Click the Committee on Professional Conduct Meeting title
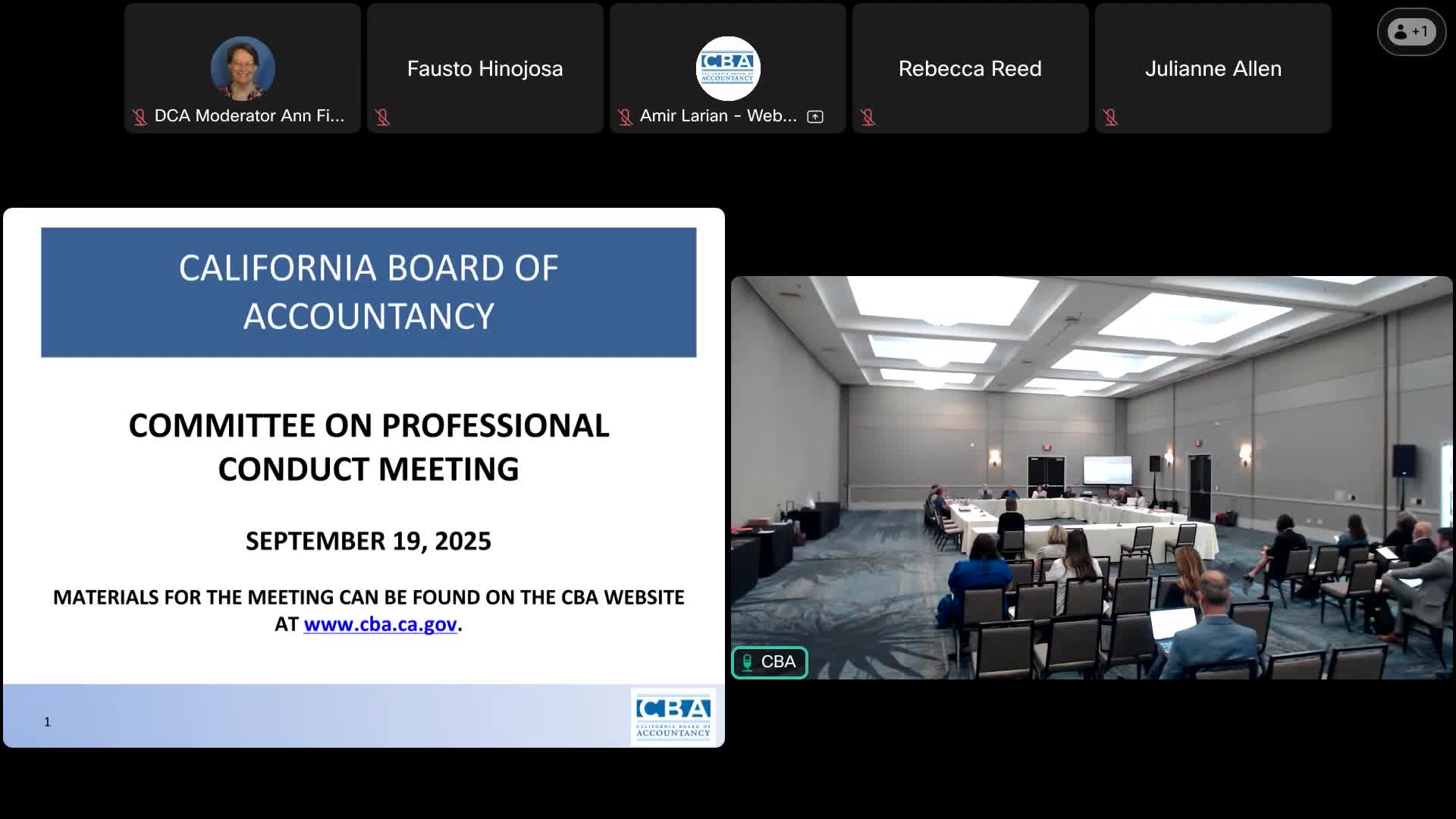Screen dimensions: 1456x819 [369, 447]
